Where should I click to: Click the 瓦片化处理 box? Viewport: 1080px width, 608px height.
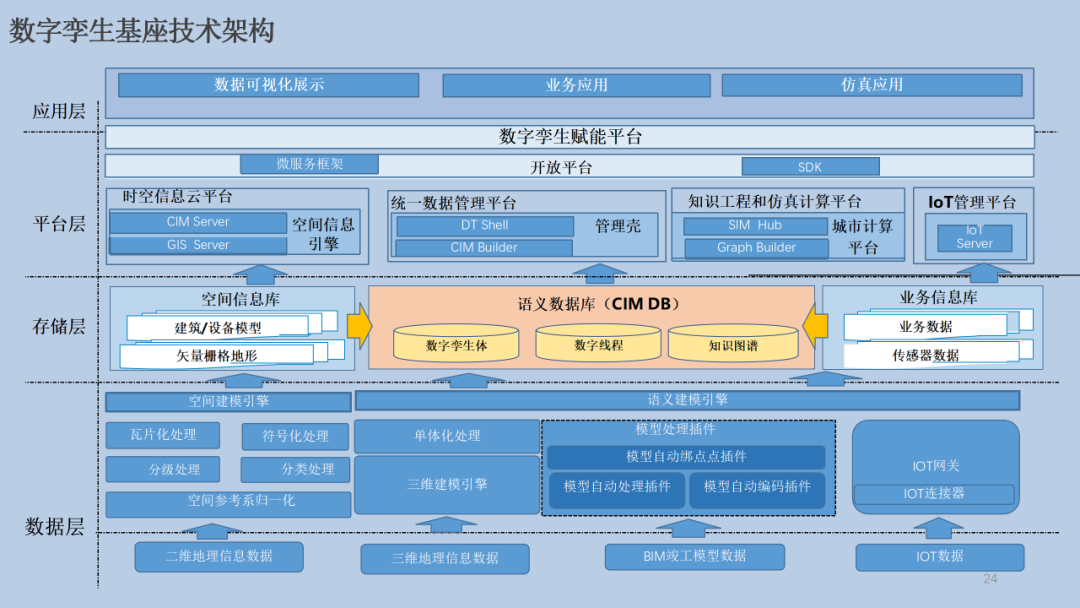[163, 434]
